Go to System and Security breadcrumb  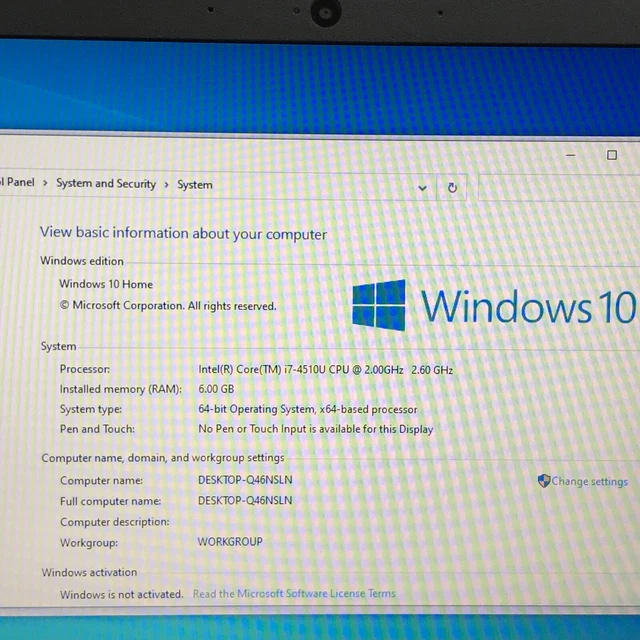[x=106, y=184]
